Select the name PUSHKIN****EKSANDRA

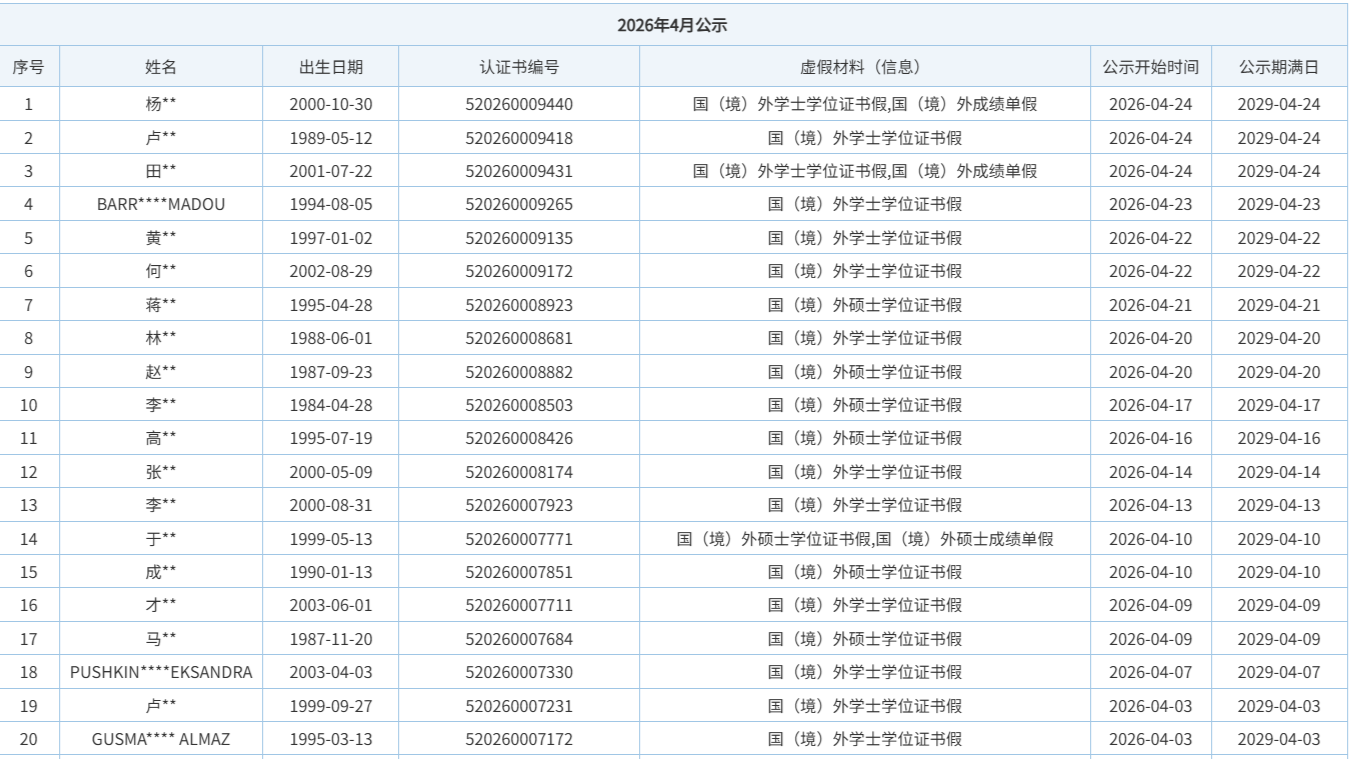pyautogui.click(x=161, y=673)
